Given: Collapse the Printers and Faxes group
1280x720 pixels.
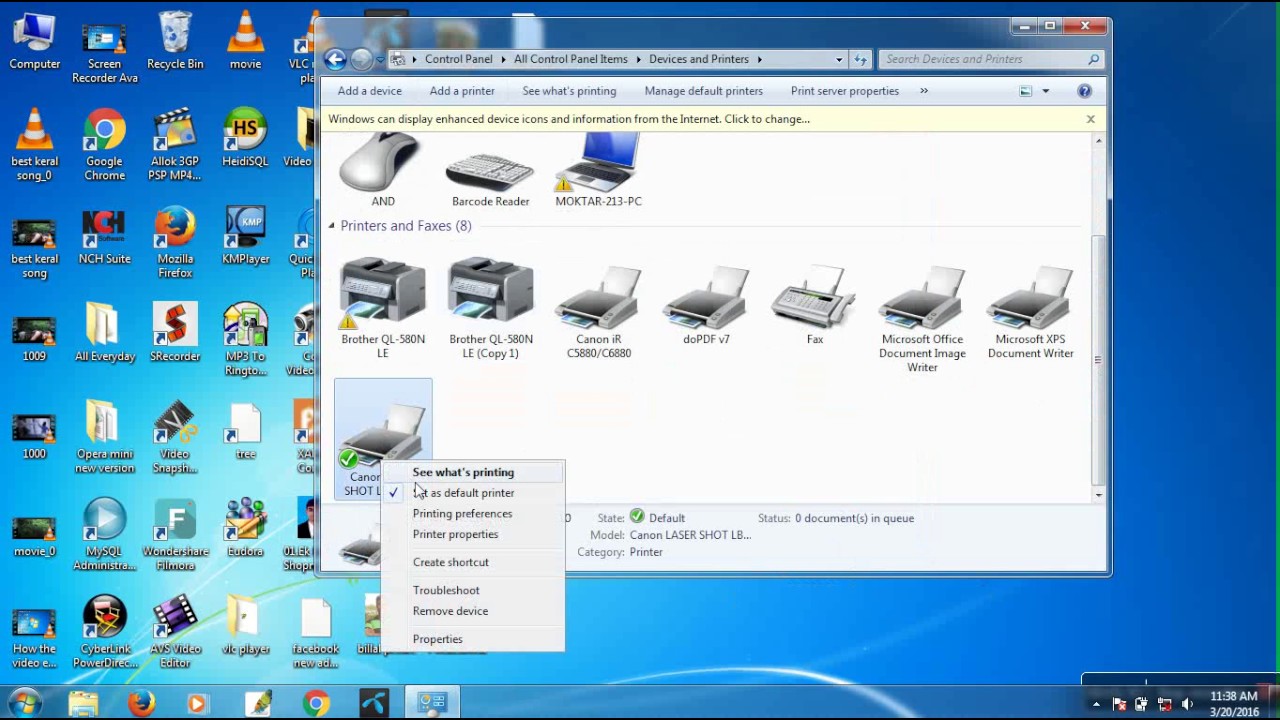Looking at the screenshot, I should coord(332,226).
